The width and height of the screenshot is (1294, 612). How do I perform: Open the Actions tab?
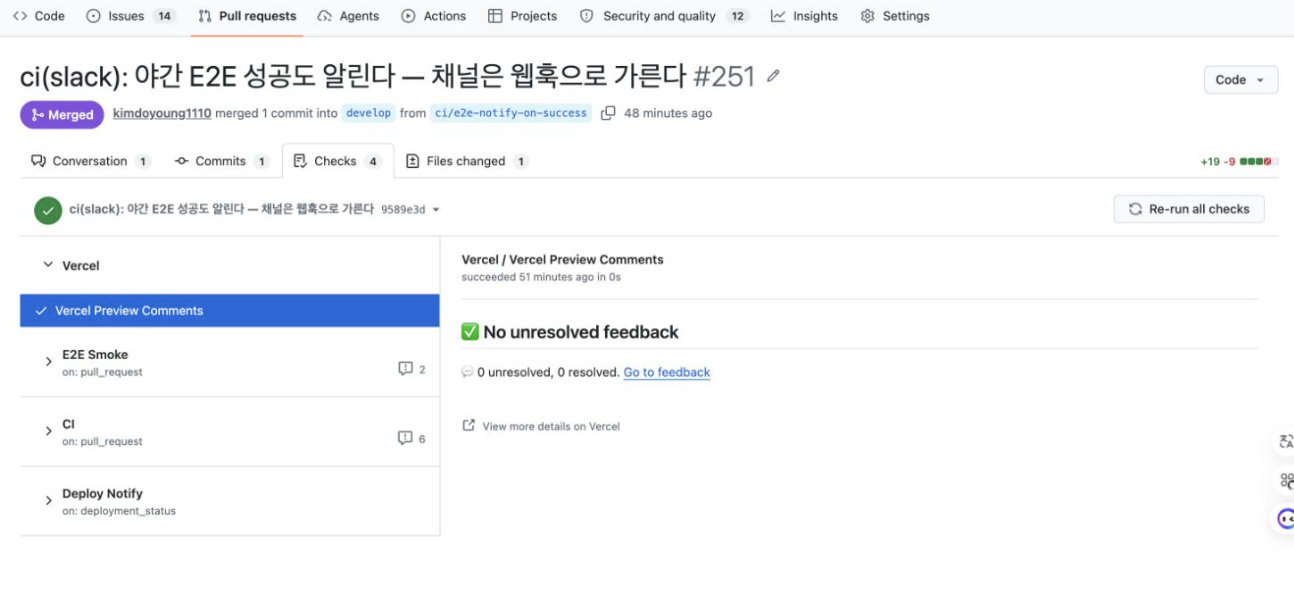click(x=434, y=16)
